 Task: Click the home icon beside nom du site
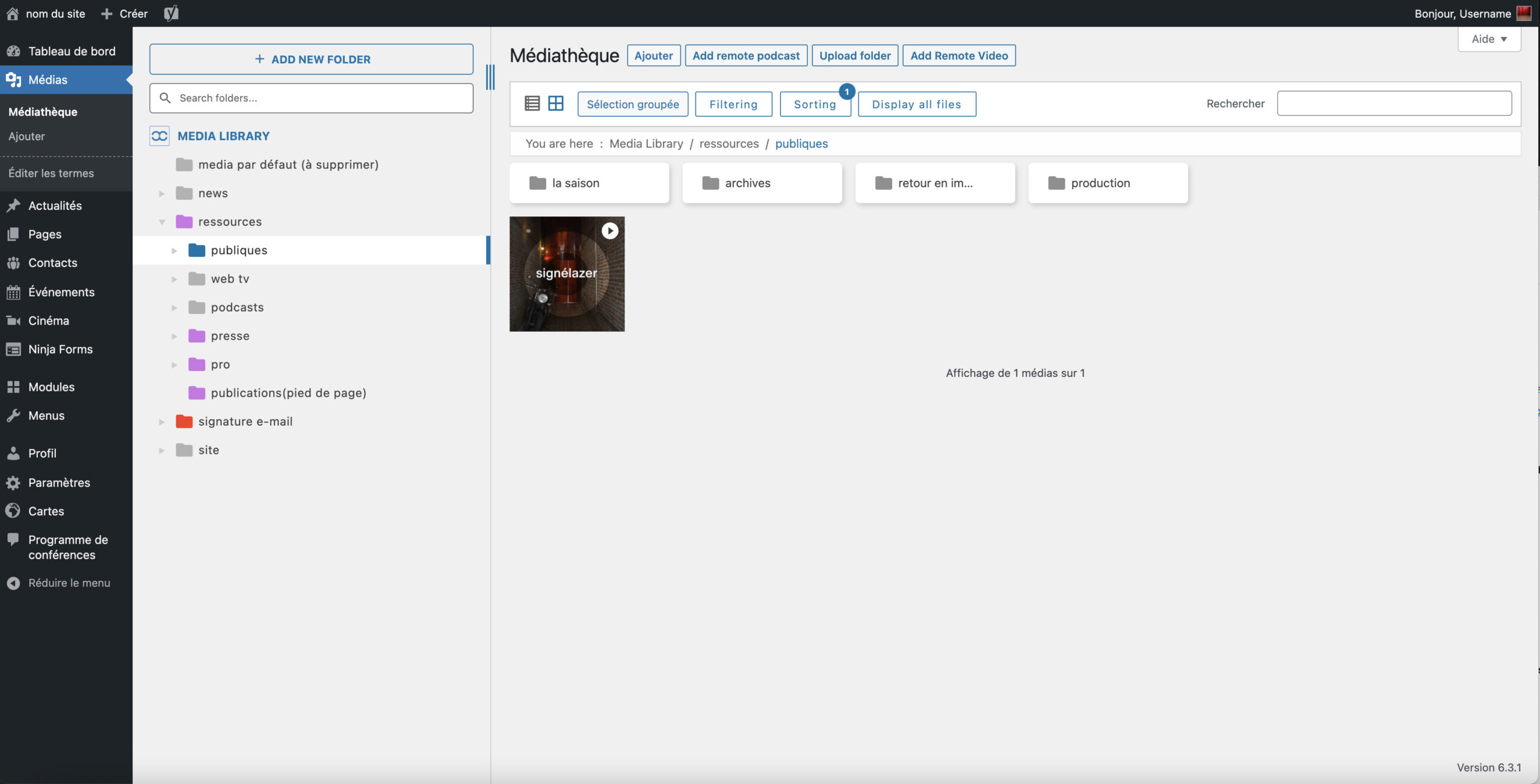coord(12,13)
